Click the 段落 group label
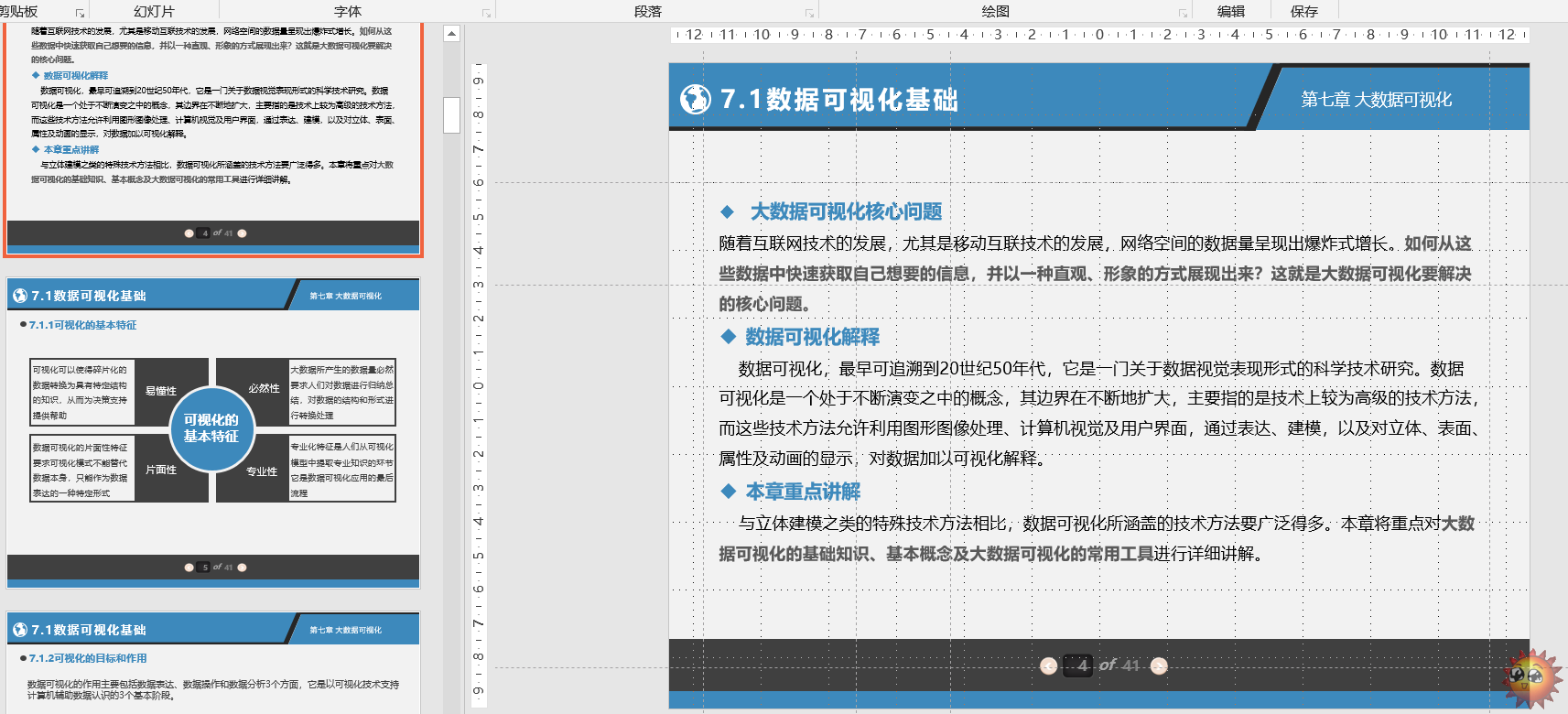1568x714 pixels. point(647,11)
